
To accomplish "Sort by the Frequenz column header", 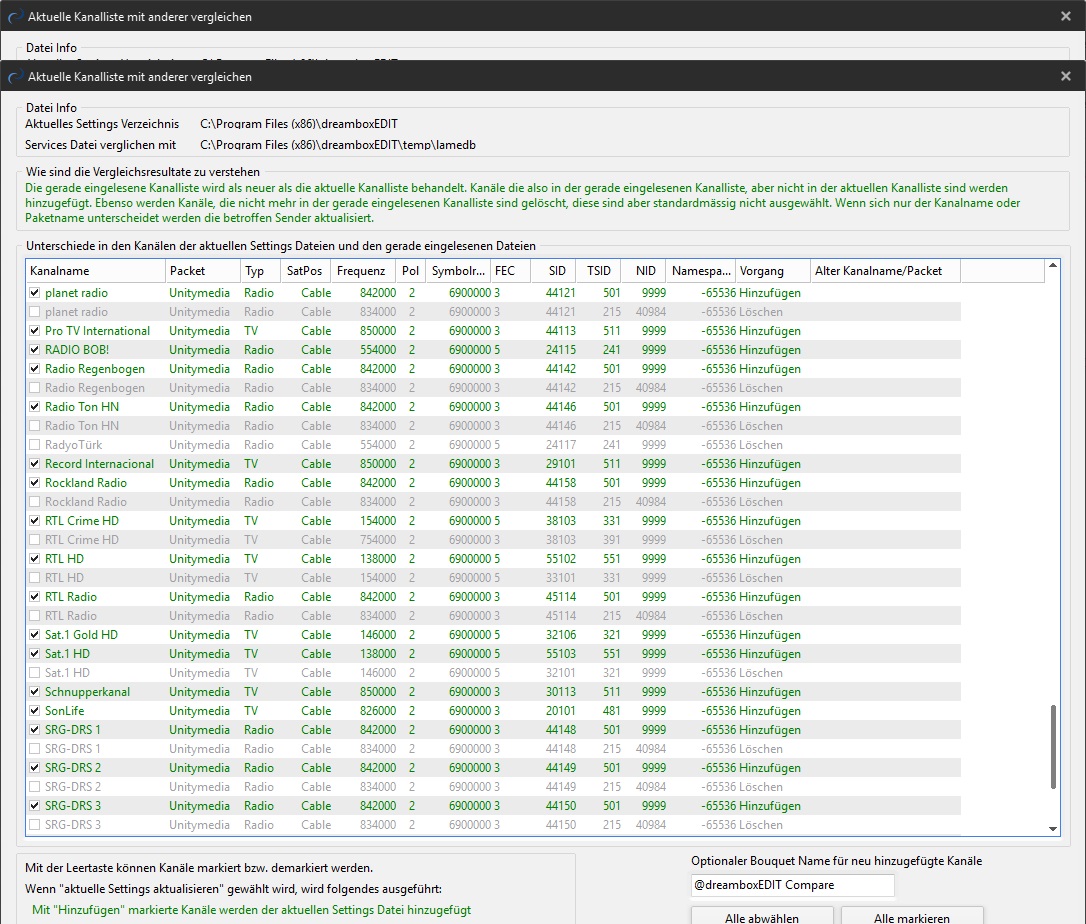I will tap(360, 271).
